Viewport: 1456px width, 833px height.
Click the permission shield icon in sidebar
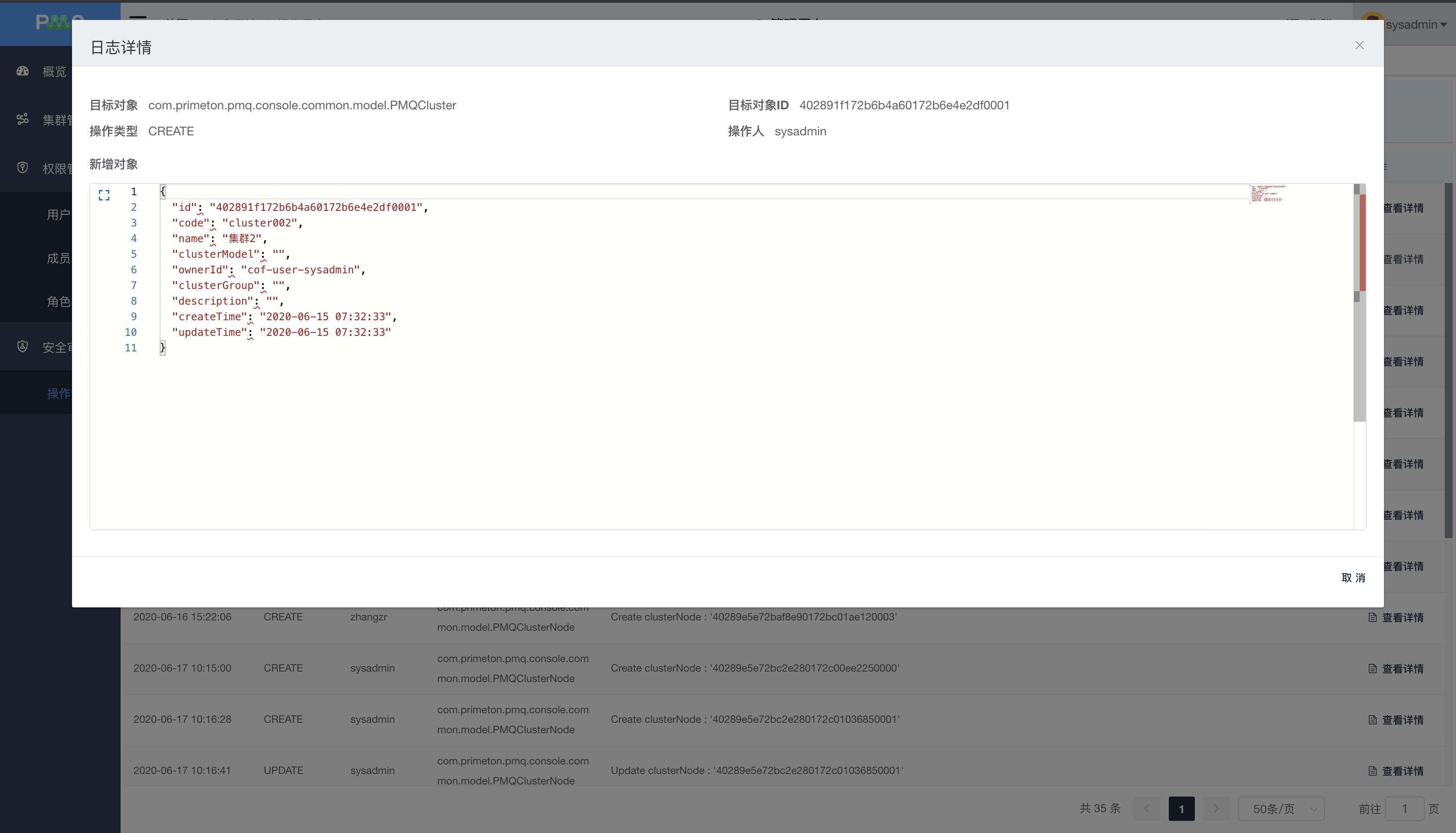(22, 168)
